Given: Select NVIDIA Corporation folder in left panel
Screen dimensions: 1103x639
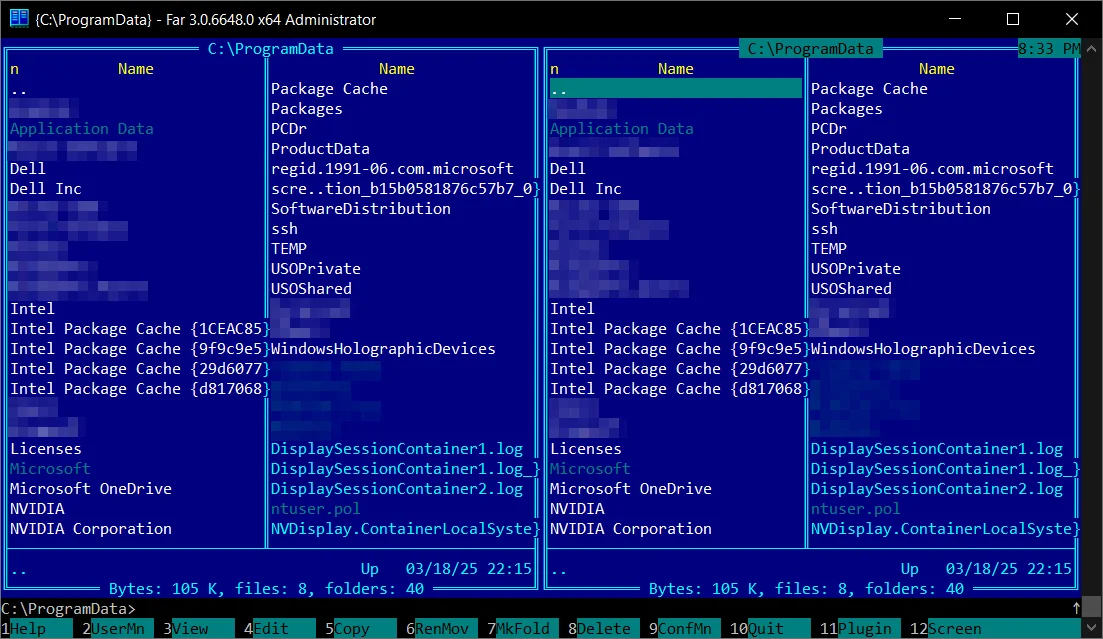Looking at the screenshot, I should (91, 529).
